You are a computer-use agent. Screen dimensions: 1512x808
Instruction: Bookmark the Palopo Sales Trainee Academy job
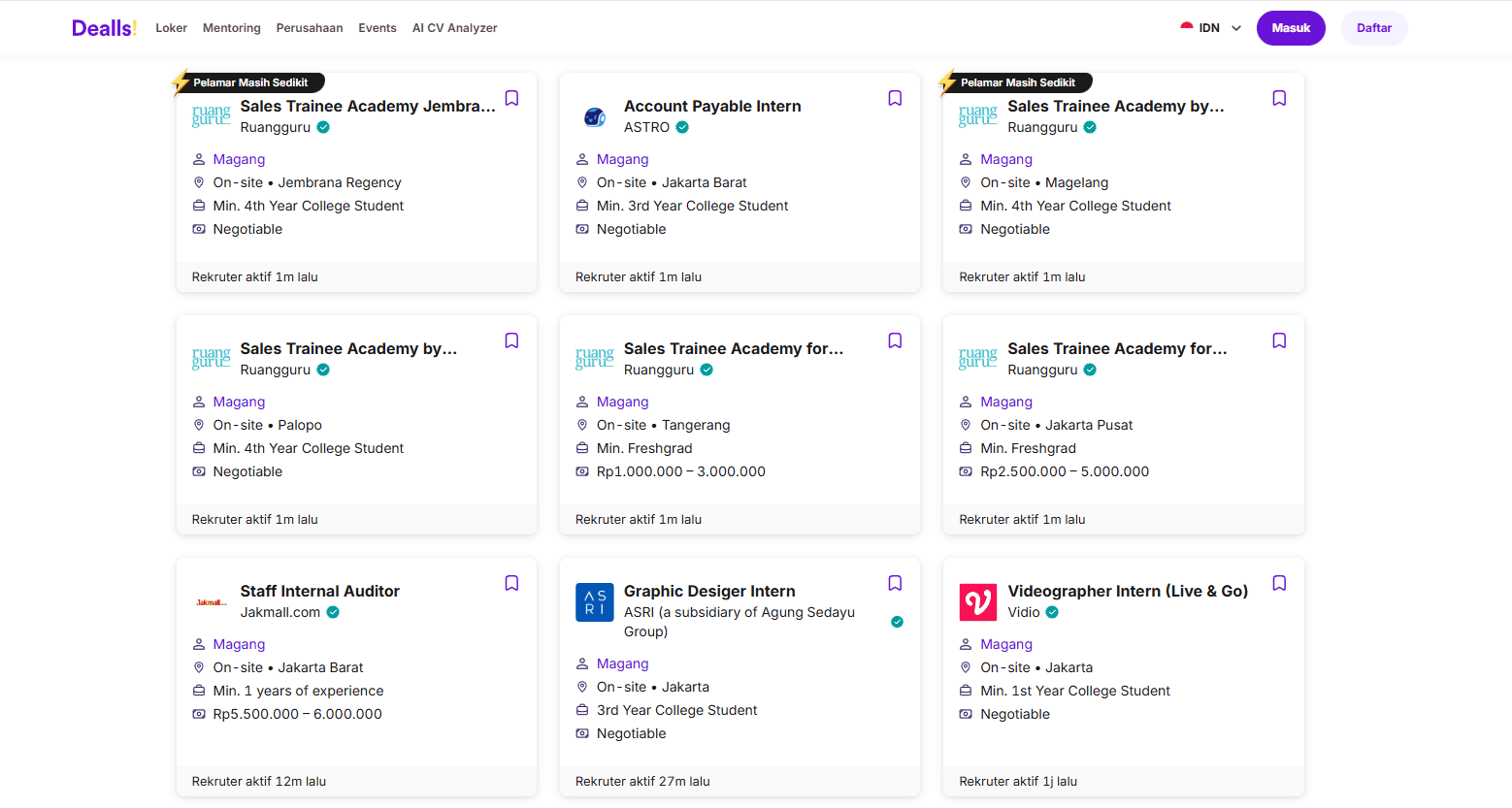pyautogui.click(x=511, y=340)
